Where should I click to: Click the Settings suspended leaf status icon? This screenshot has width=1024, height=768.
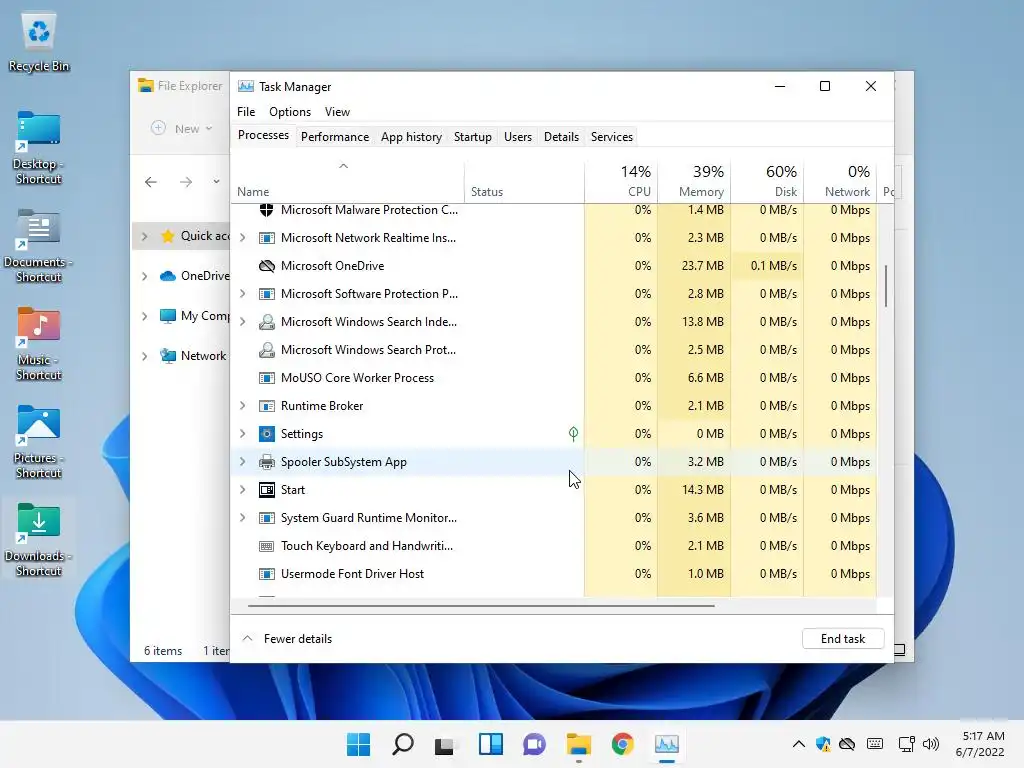(x=573, y=434)
